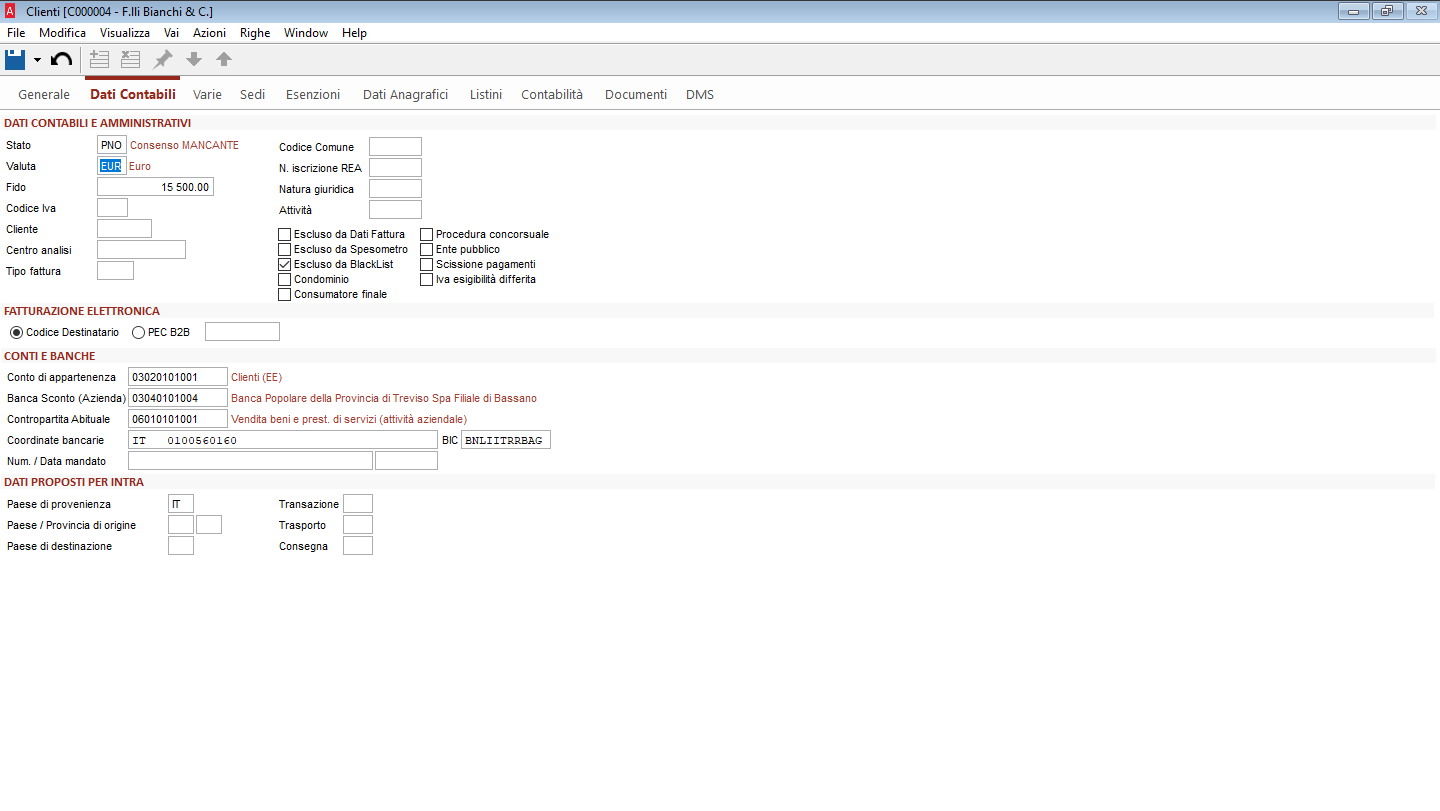Viewport: 1440px width, 811px height.
Task: Click the Move down arrow icon
Action: point(194,59)
